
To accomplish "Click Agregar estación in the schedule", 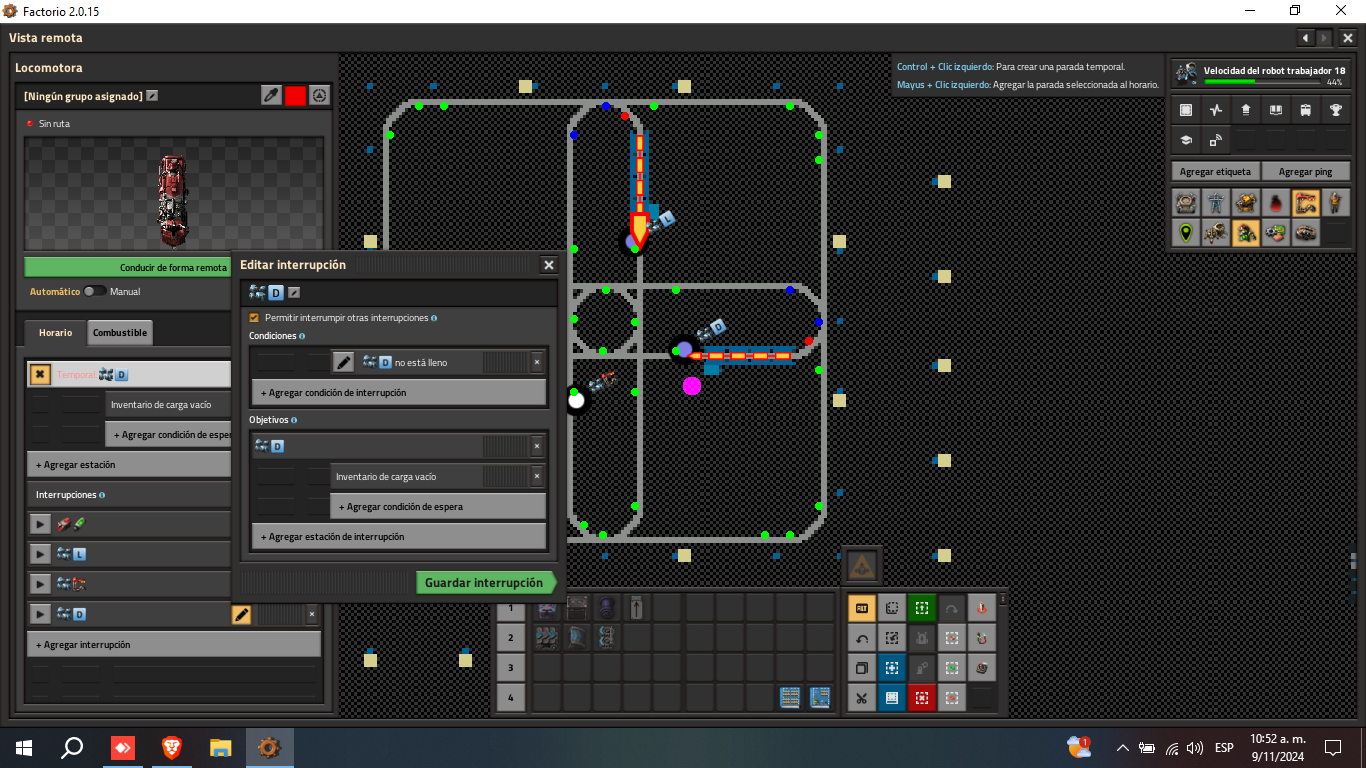I will tap(130, 465).
